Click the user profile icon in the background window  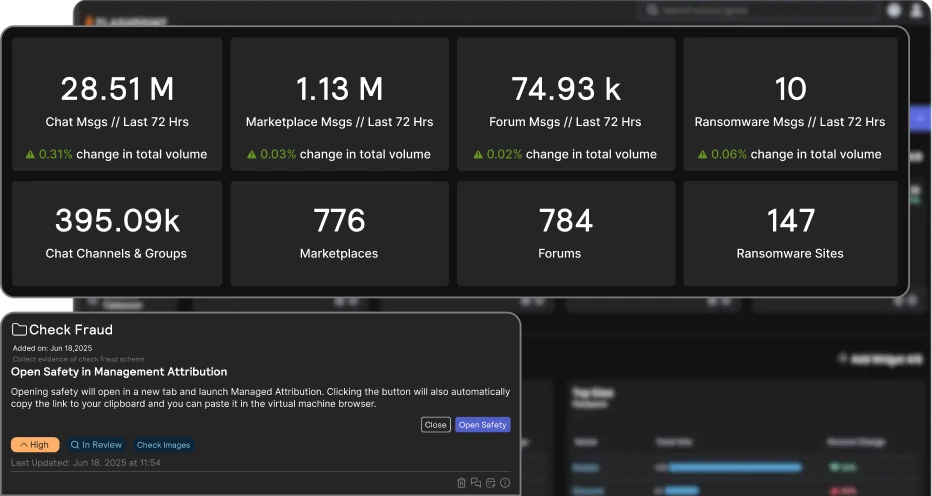(x=918, y=10)
